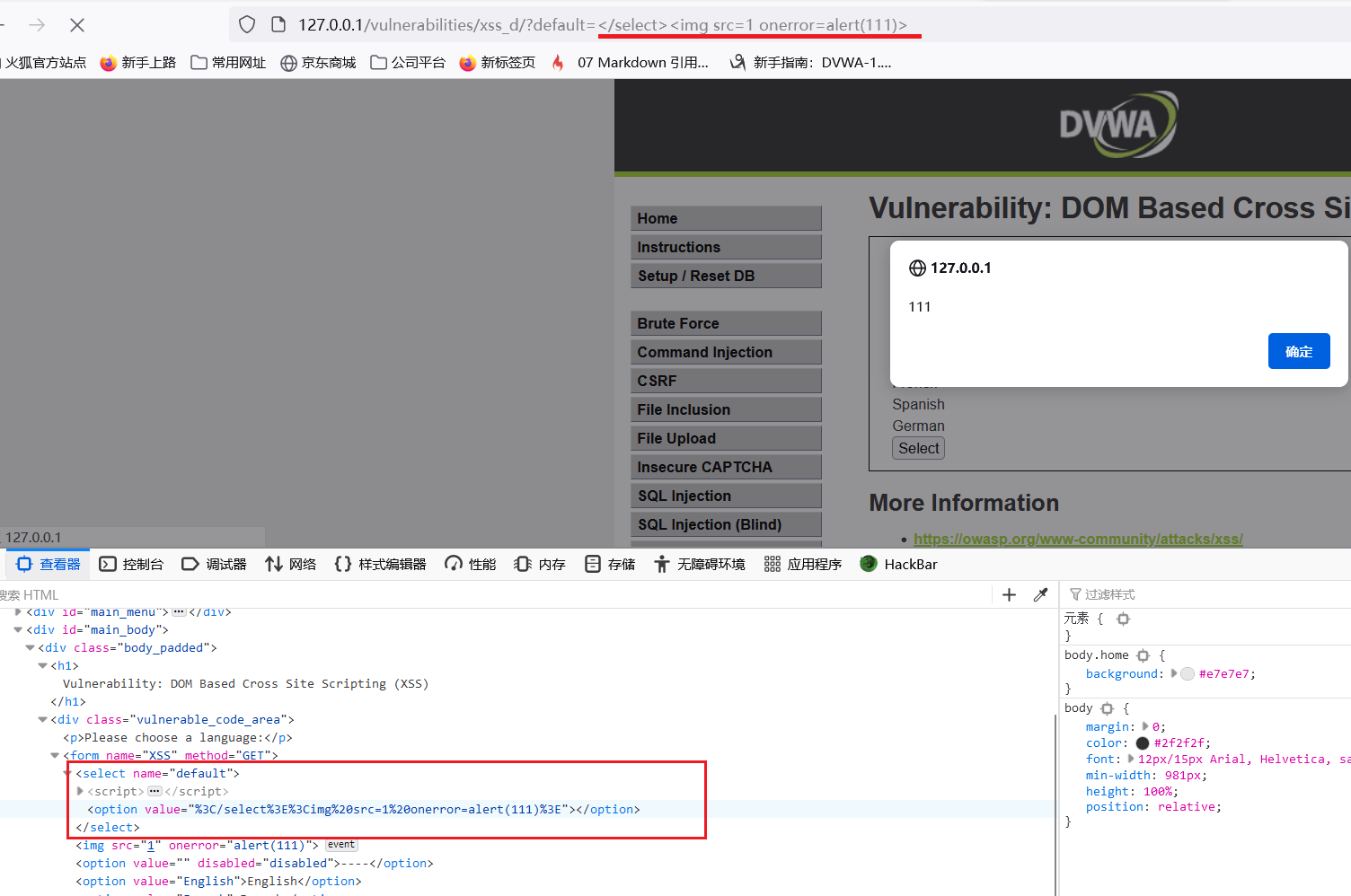Go to SQL Injection (Blind) page
Viewport: 1351px width, 896px height.
[x=726, y=524]
